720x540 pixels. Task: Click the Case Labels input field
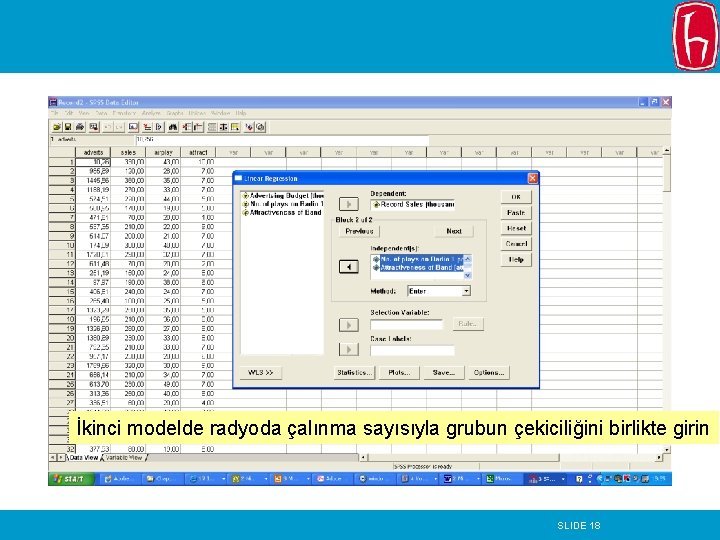pyautogui.click(x=412, y=350)
